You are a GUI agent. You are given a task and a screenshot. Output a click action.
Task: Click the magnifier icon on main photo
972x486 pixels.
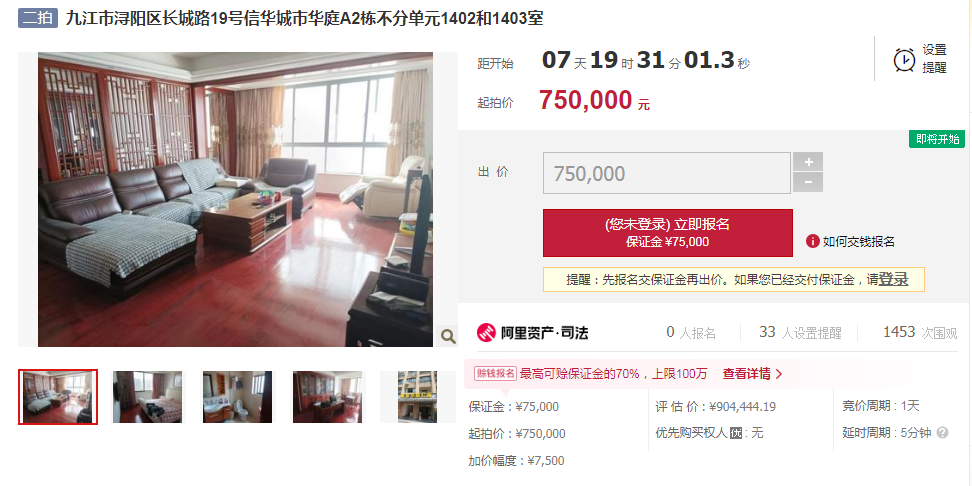(448, 337)
